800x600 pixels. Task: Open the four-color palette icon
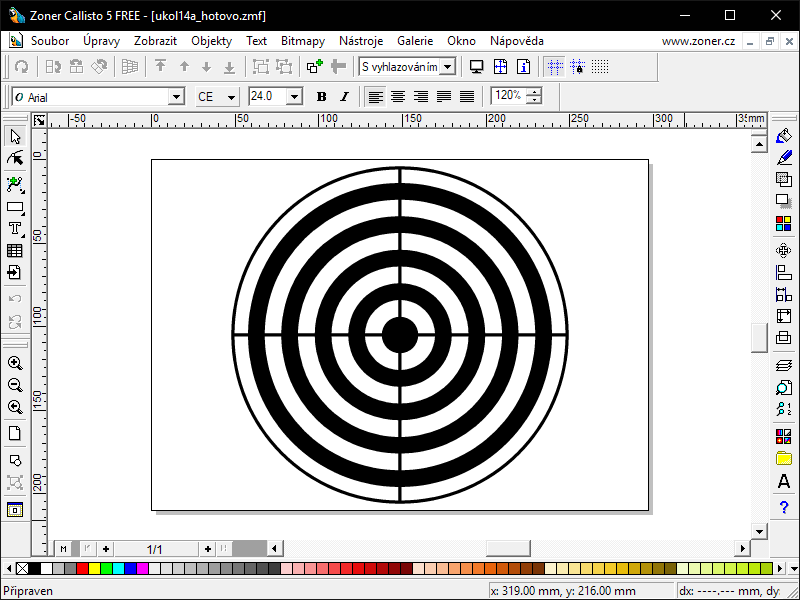point(784,223)
